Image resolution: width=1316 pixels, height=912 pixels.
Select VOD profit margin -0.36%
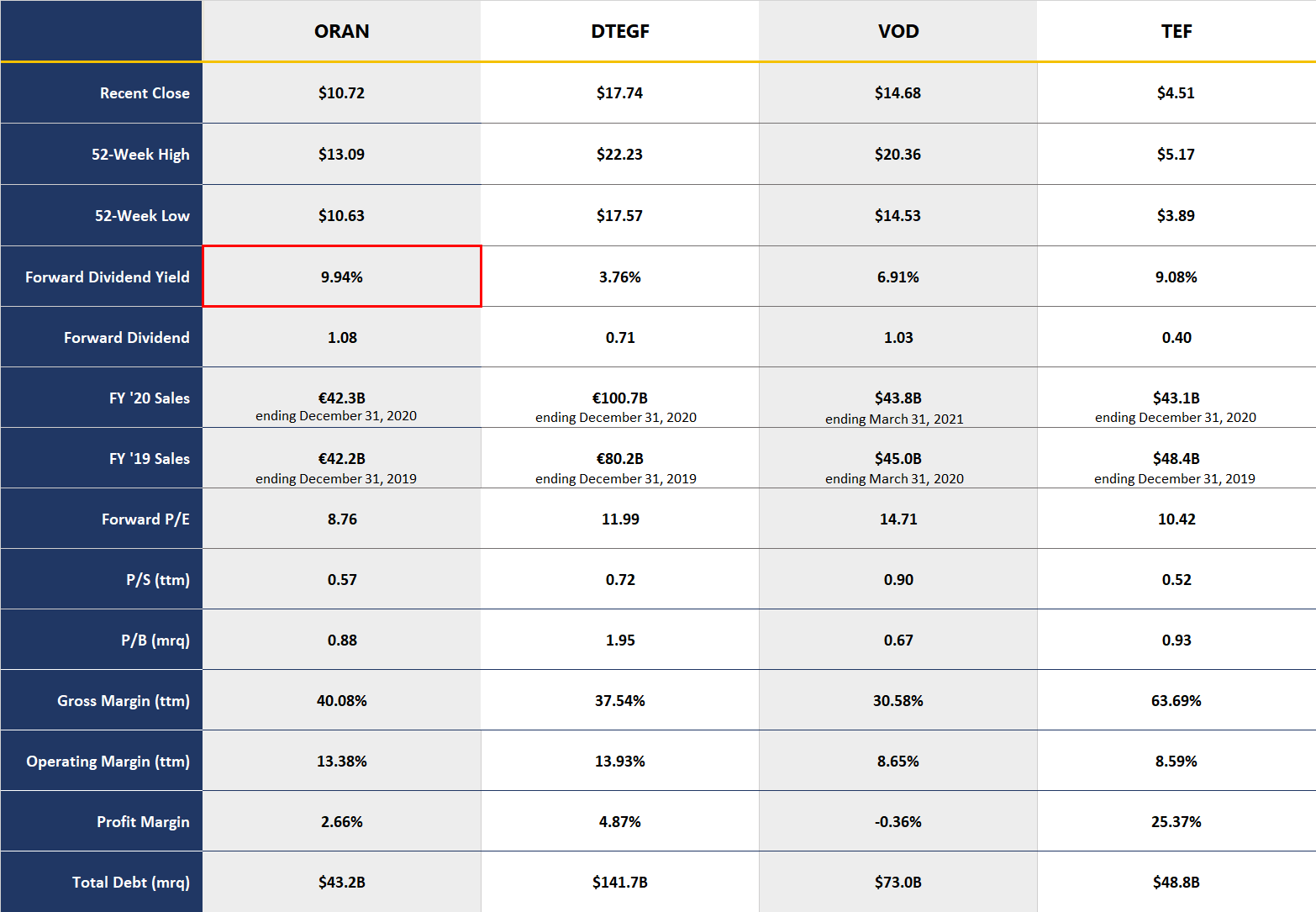coord(898,822)
